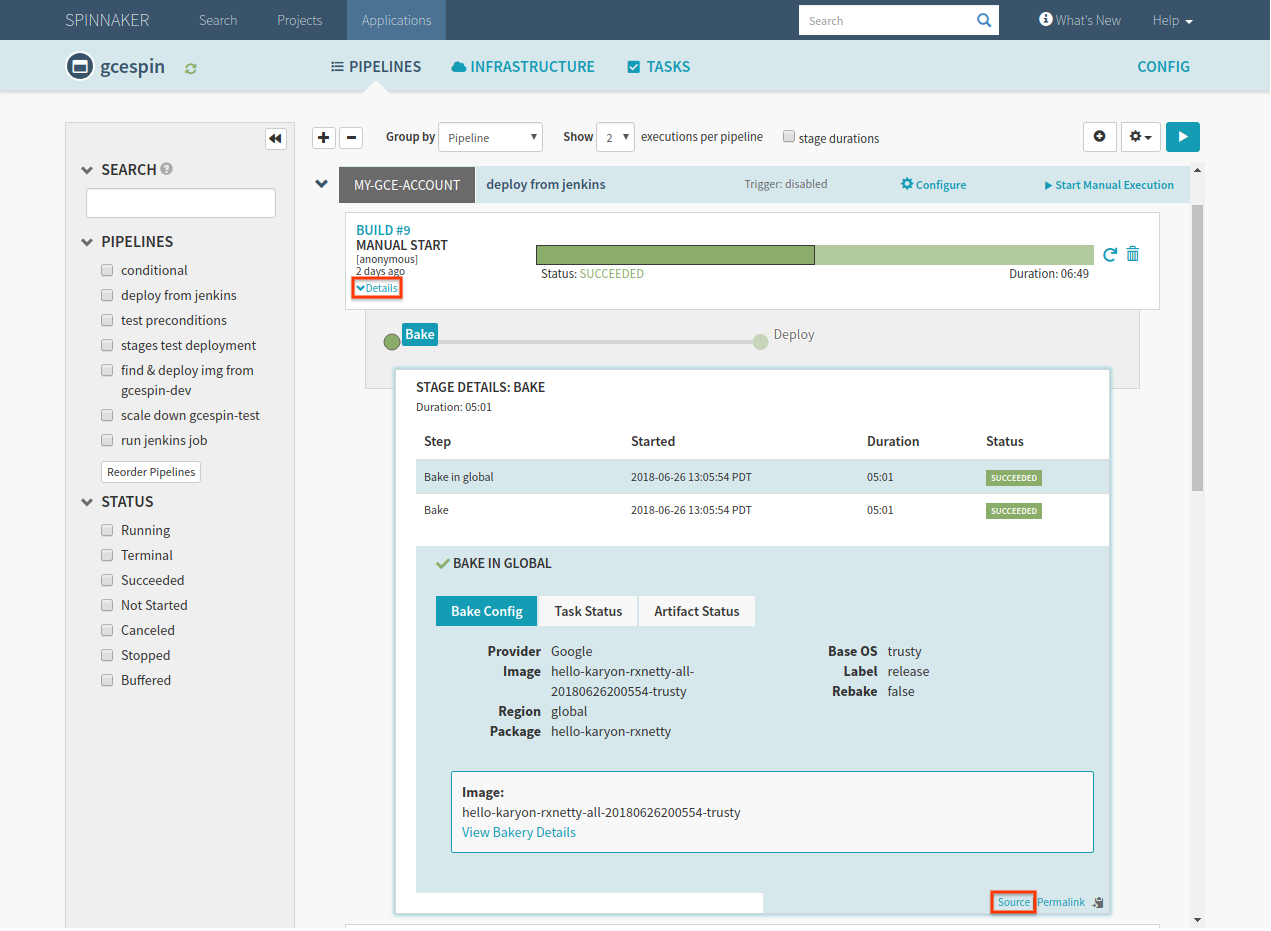1271x931 pixels.
Task: Copy the permalink using the clipboard icon
Action: 1098,902
